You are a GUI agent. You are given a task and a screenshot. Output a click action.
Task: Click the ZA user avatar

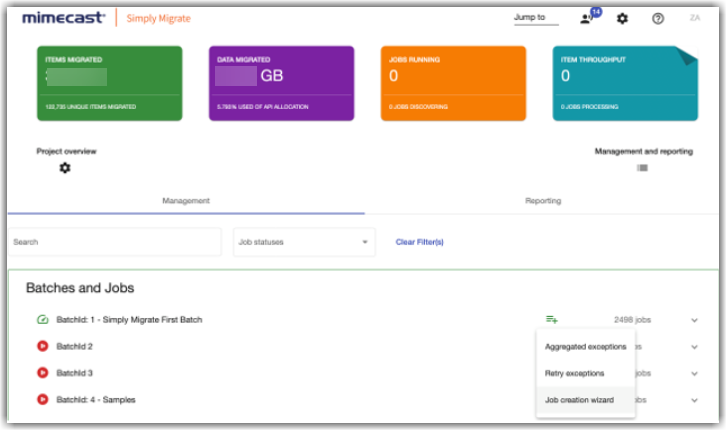pos(695,18)
